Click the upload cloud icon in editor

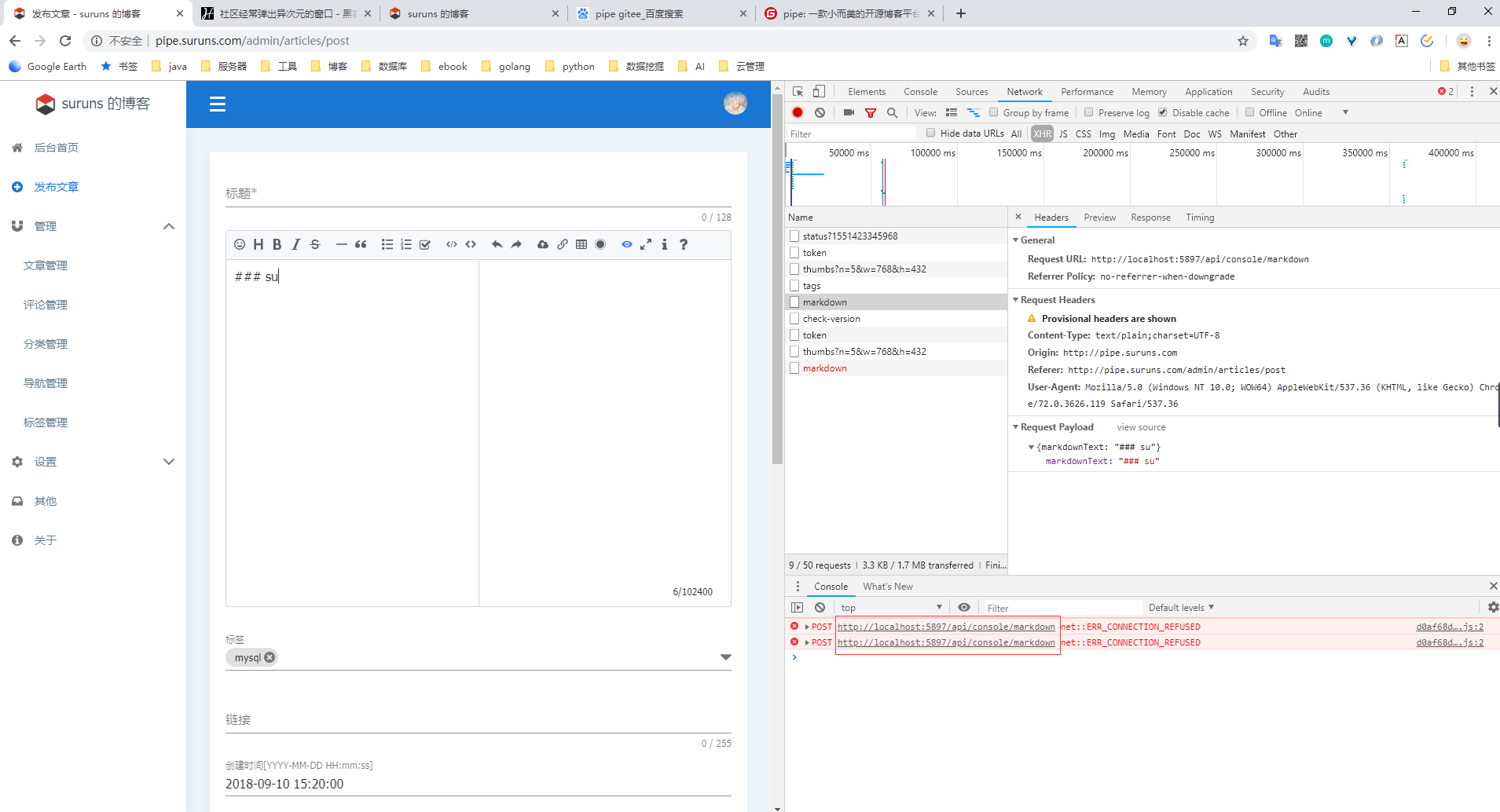pyautogui.click(x=542, y=244)
